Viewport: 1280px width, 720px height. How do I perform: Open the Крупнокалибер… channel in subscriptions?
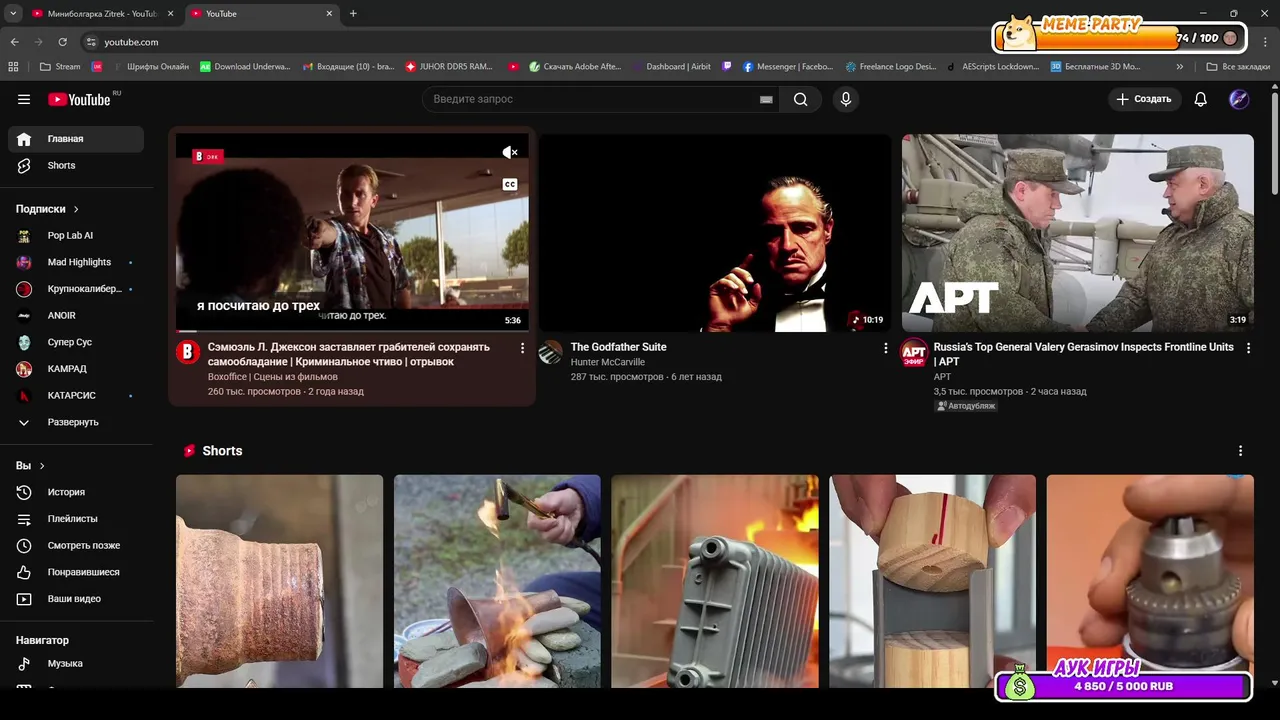pyautogui.click(x=76, y=289)
